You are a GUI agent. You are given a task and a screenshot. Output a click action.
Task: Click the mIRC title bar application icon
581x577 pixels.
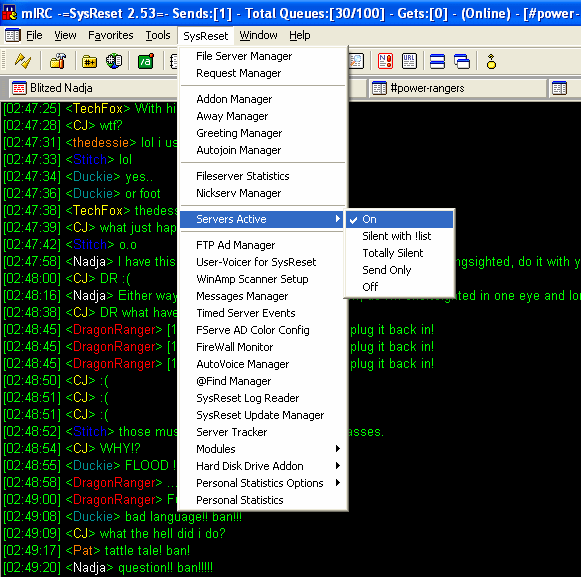9,13
